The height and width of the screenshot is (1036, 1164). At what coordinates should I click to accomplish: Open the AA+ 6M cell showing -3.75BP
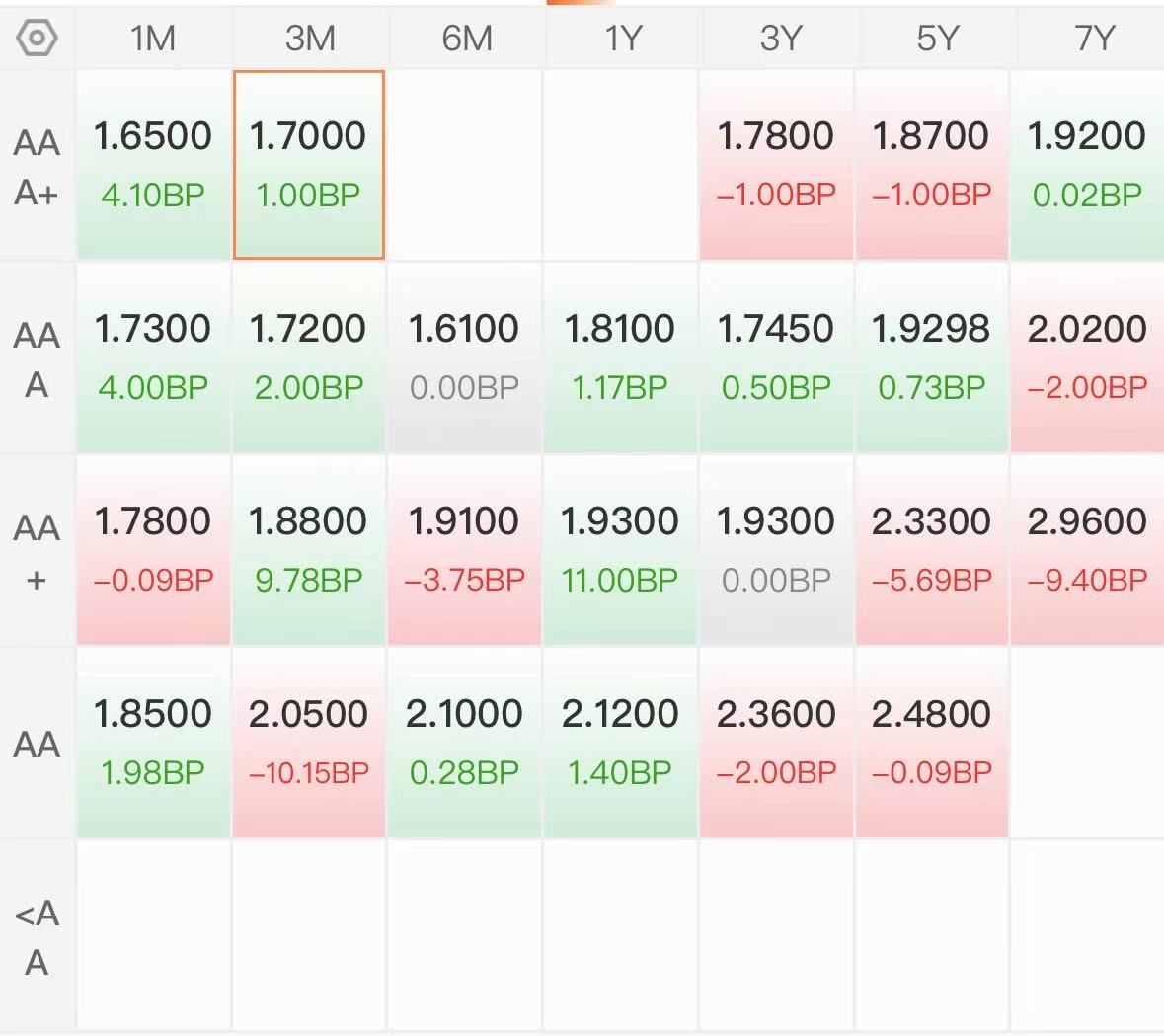coord(464,550)
